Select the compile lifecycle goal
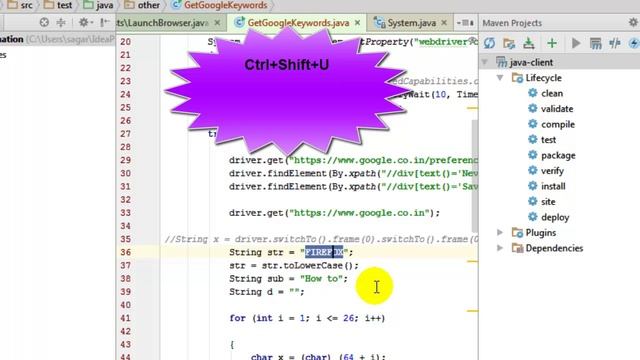Screen dimensions: 640x360 tap(551, 124)
